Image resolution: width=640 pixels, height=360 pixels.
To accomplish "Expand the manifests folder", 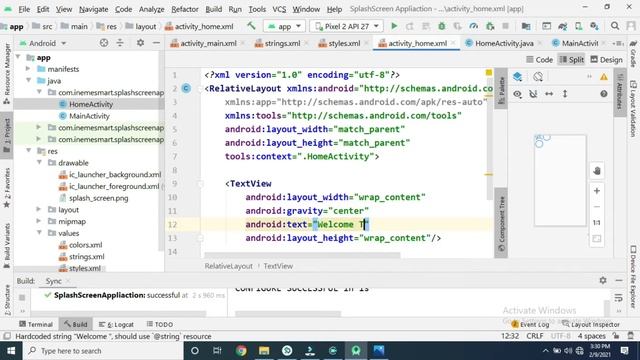I will [x=28, y=69].
